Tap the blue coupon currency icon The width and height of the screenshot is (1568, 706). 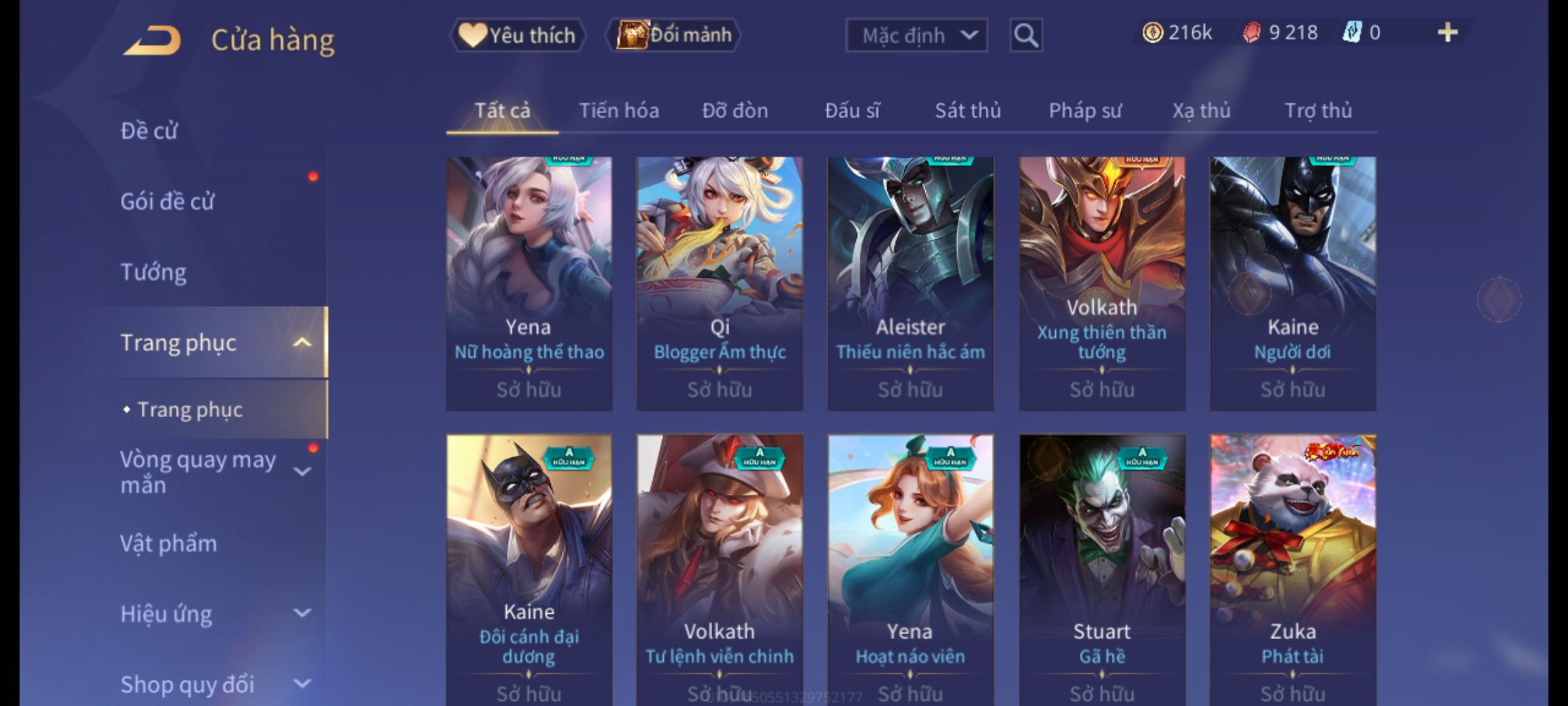[1352, 33]
